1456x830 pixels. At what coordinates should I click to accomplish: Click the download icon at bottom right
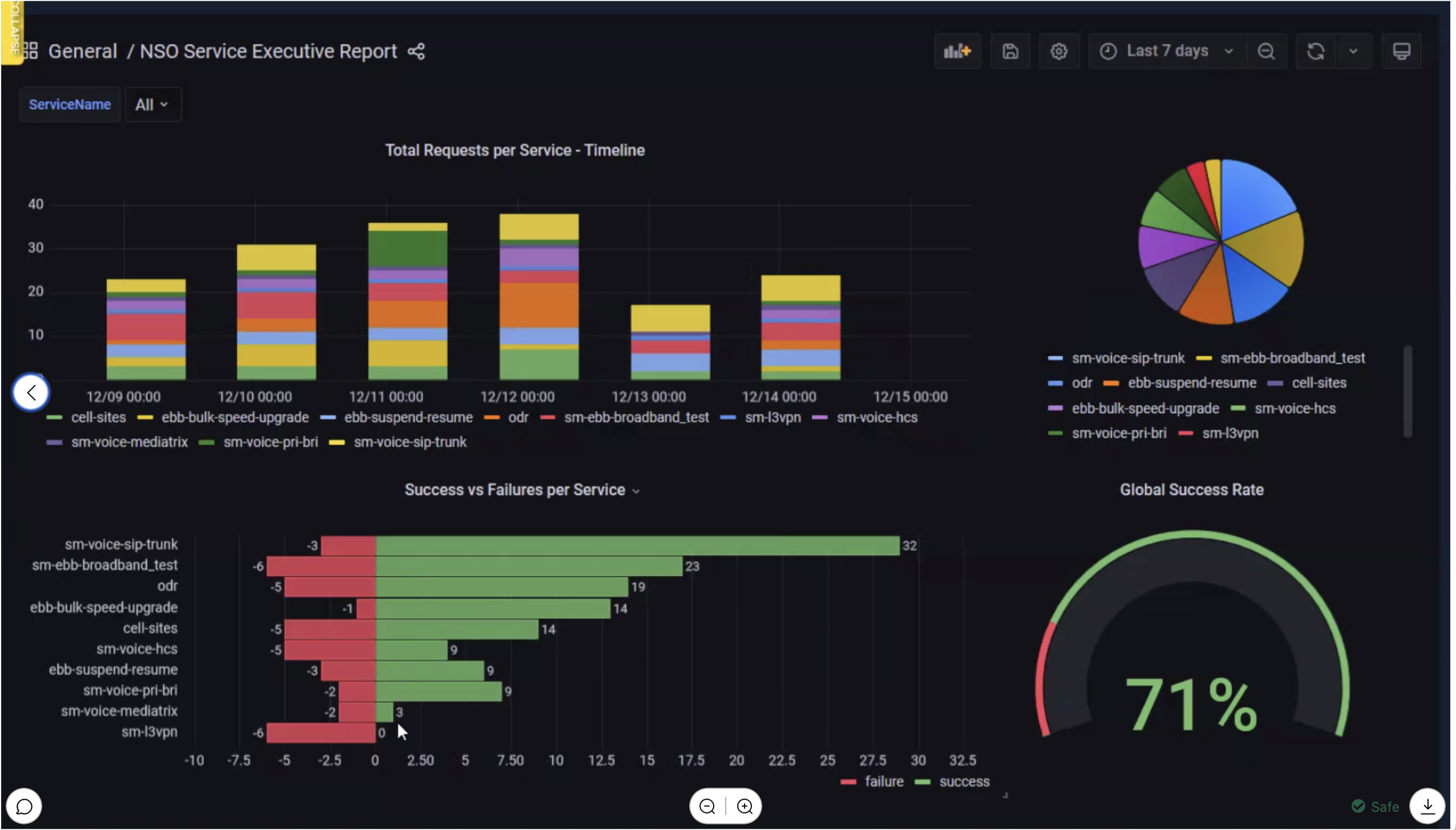(x=1427, y=805)
